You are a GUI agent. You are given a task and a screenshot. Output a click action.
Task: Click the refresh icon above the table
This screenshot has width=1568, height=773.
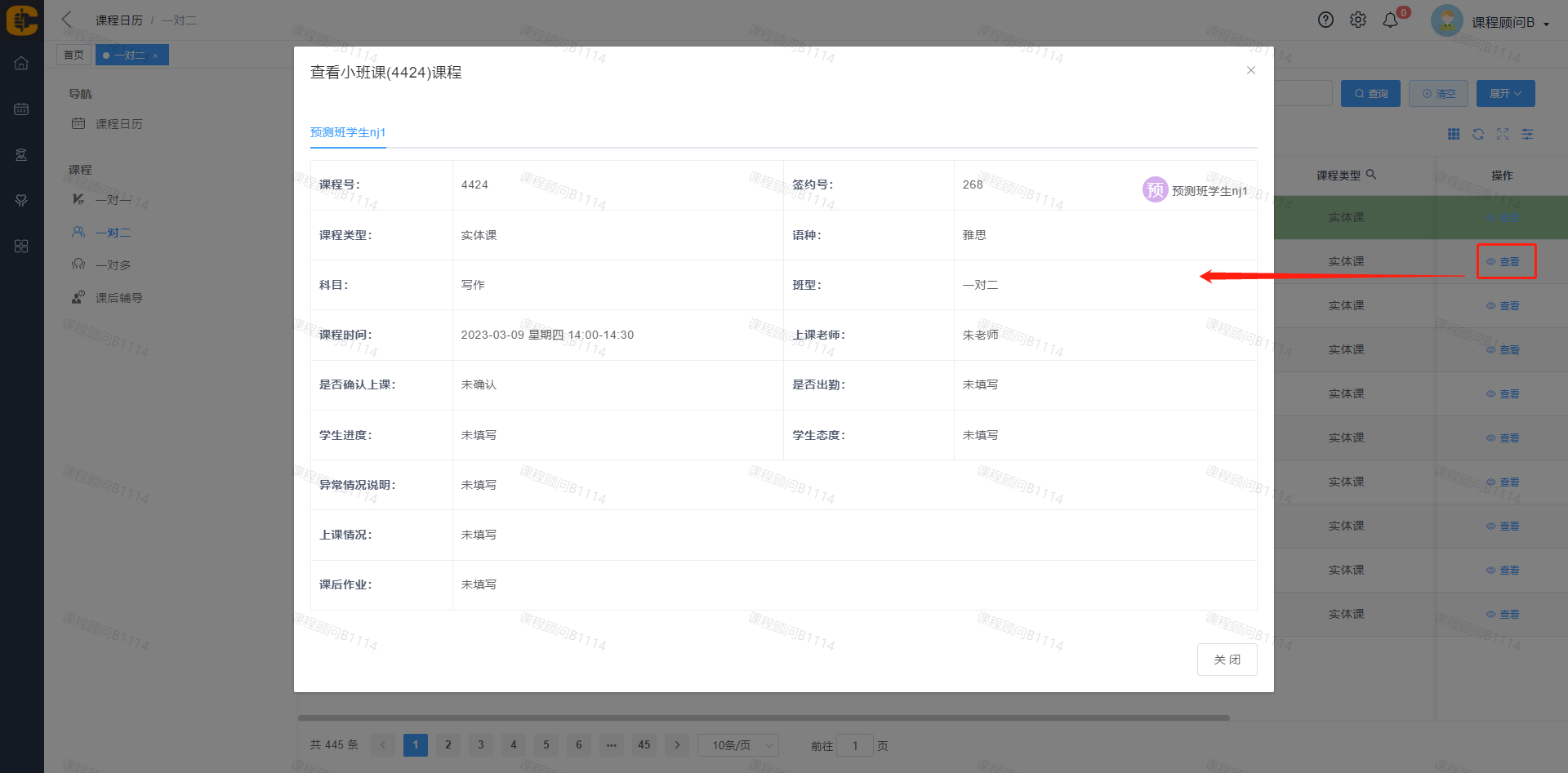tap(1478, 135)
